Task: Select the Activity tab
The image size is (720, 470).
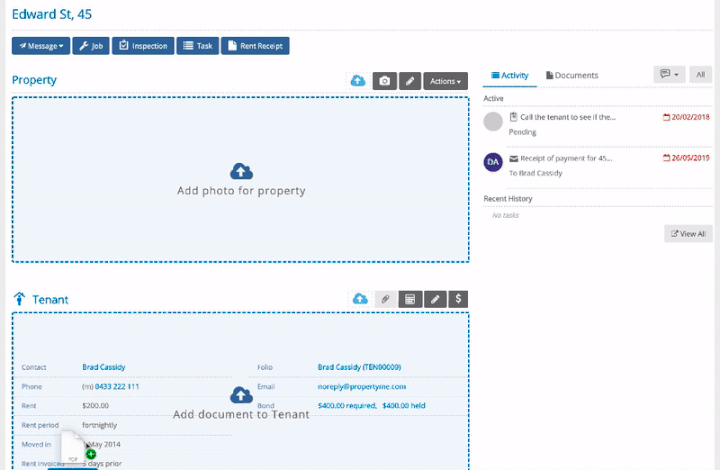Action: pyautogui.click(x=510, y=75)
